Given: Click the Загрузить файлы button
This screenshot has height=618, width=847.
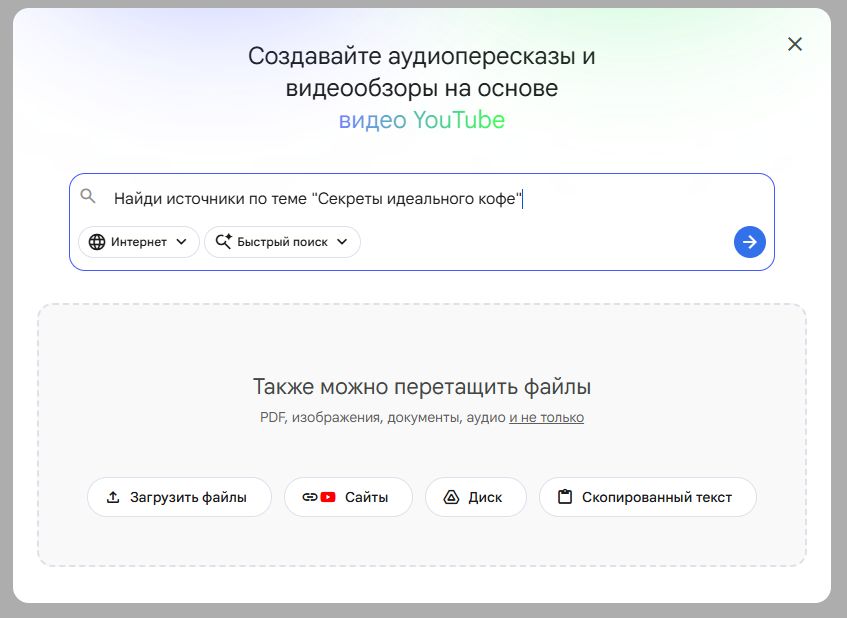Looking at the screenshot, I should (179, 497).
